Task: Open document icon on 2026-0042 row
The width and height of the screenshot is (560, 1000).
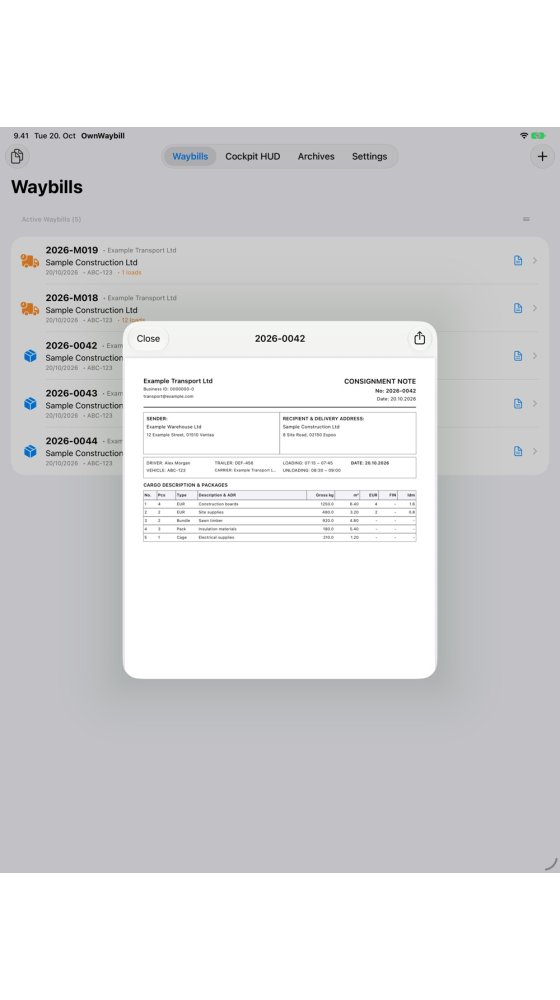Action: 518,356
